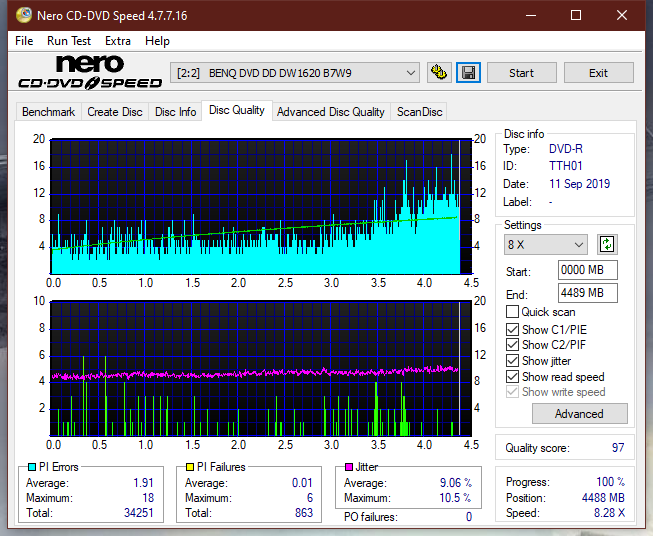Click the PO failures value 0

[x=469, y=517]
